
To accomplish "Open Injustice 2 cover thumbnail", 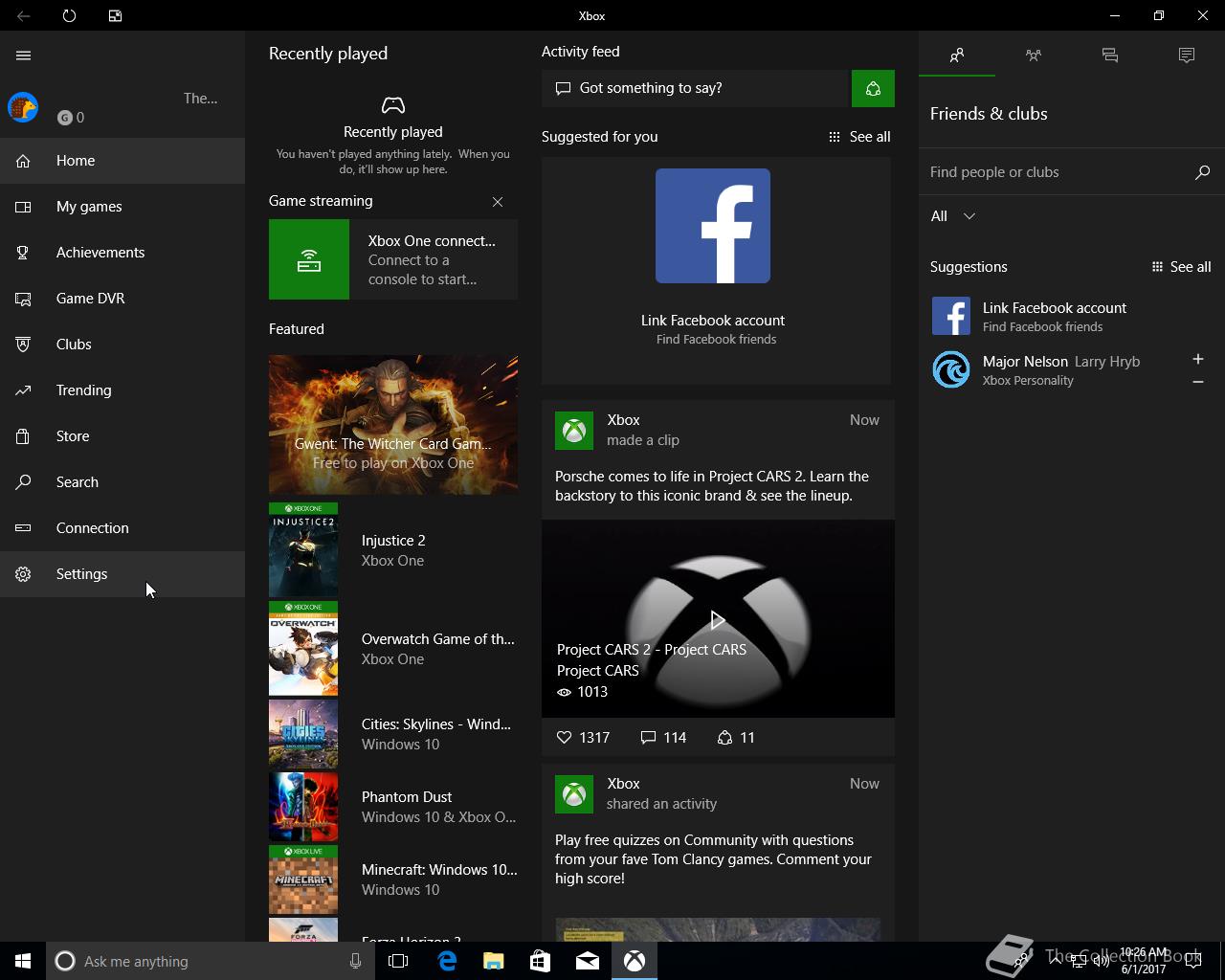I will click(303, 550).
